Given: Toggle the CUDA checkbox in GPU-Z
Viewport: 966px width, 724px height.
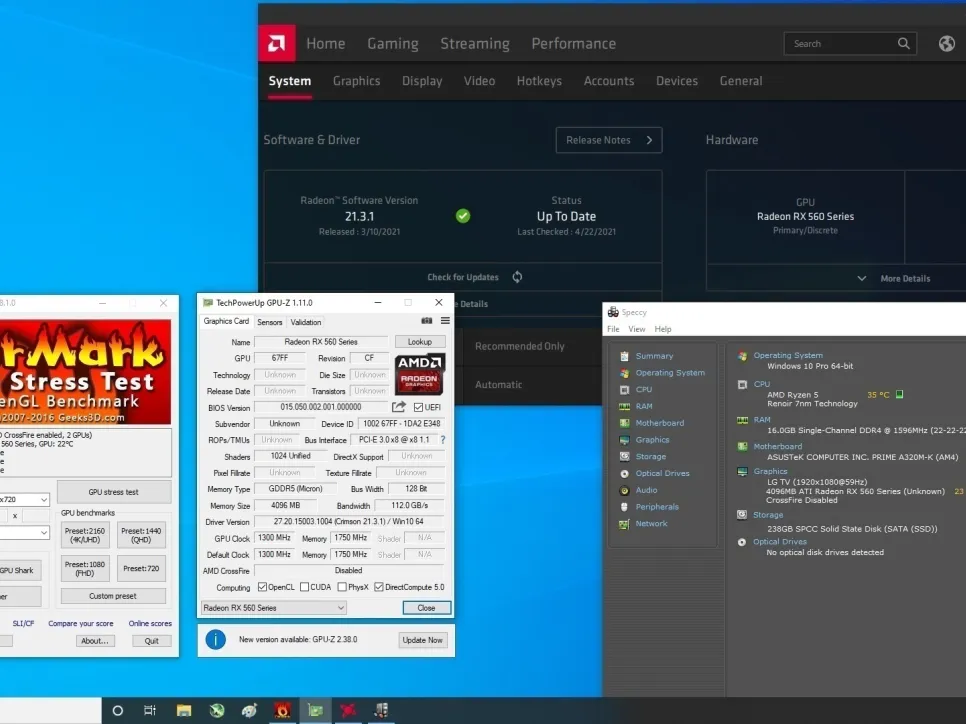Looking at the screenshot, I should click(x=304, y=587).
